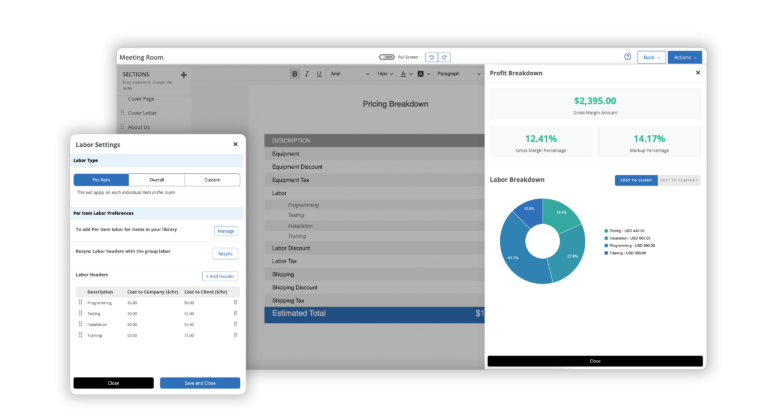Select the Overall labor type

[157, 180]
